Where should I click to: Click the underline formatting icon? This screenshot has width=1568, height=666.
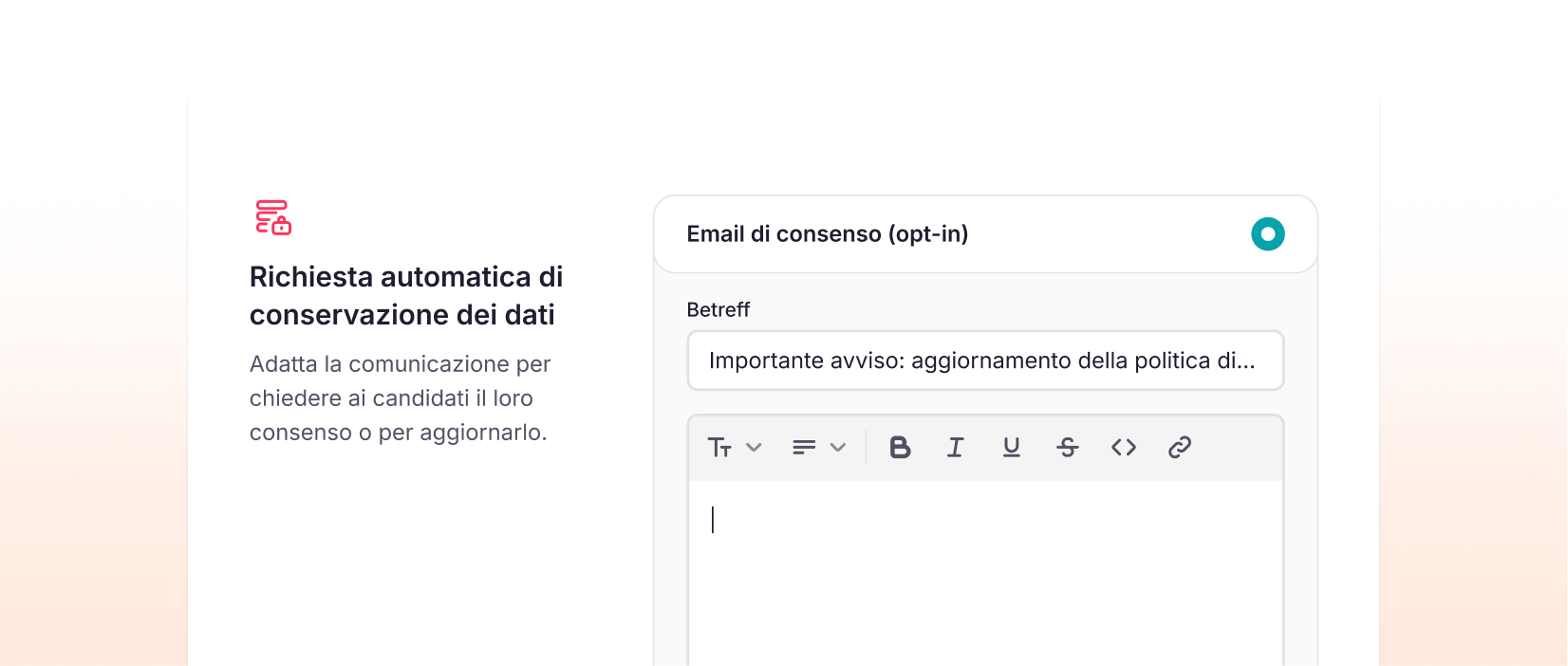point(1012,447)
